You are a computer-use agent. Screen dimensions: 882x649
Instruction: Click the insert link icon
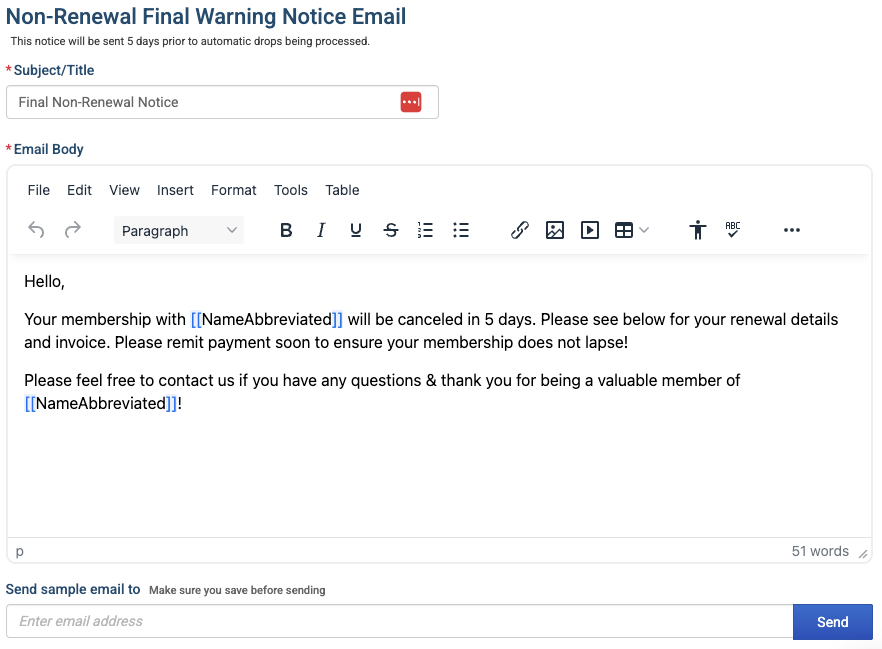click(x=520, y=230)
